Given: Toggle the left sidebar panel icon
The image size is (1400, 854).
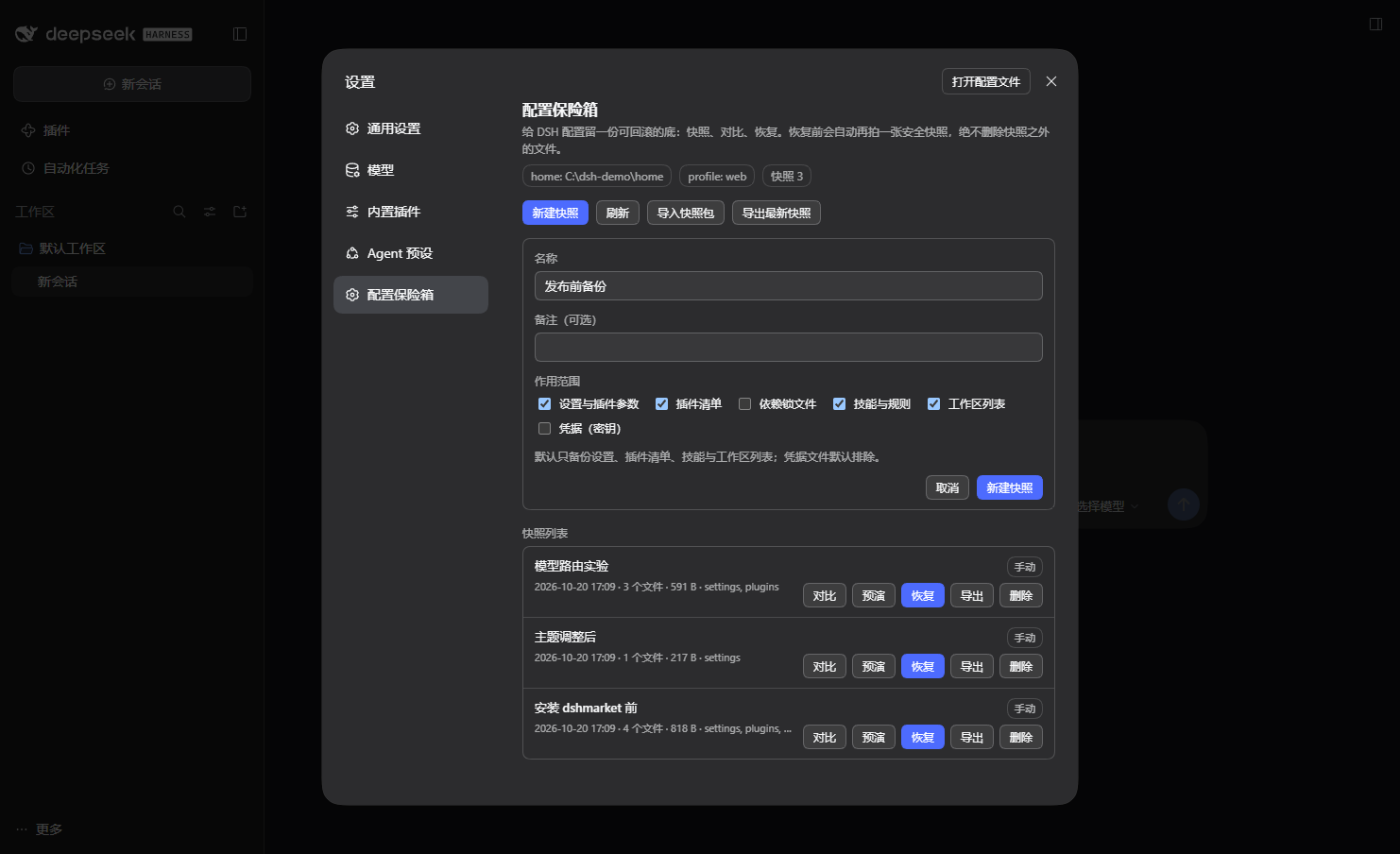Looking at the screenshot, I should click(x=240, y=34).
